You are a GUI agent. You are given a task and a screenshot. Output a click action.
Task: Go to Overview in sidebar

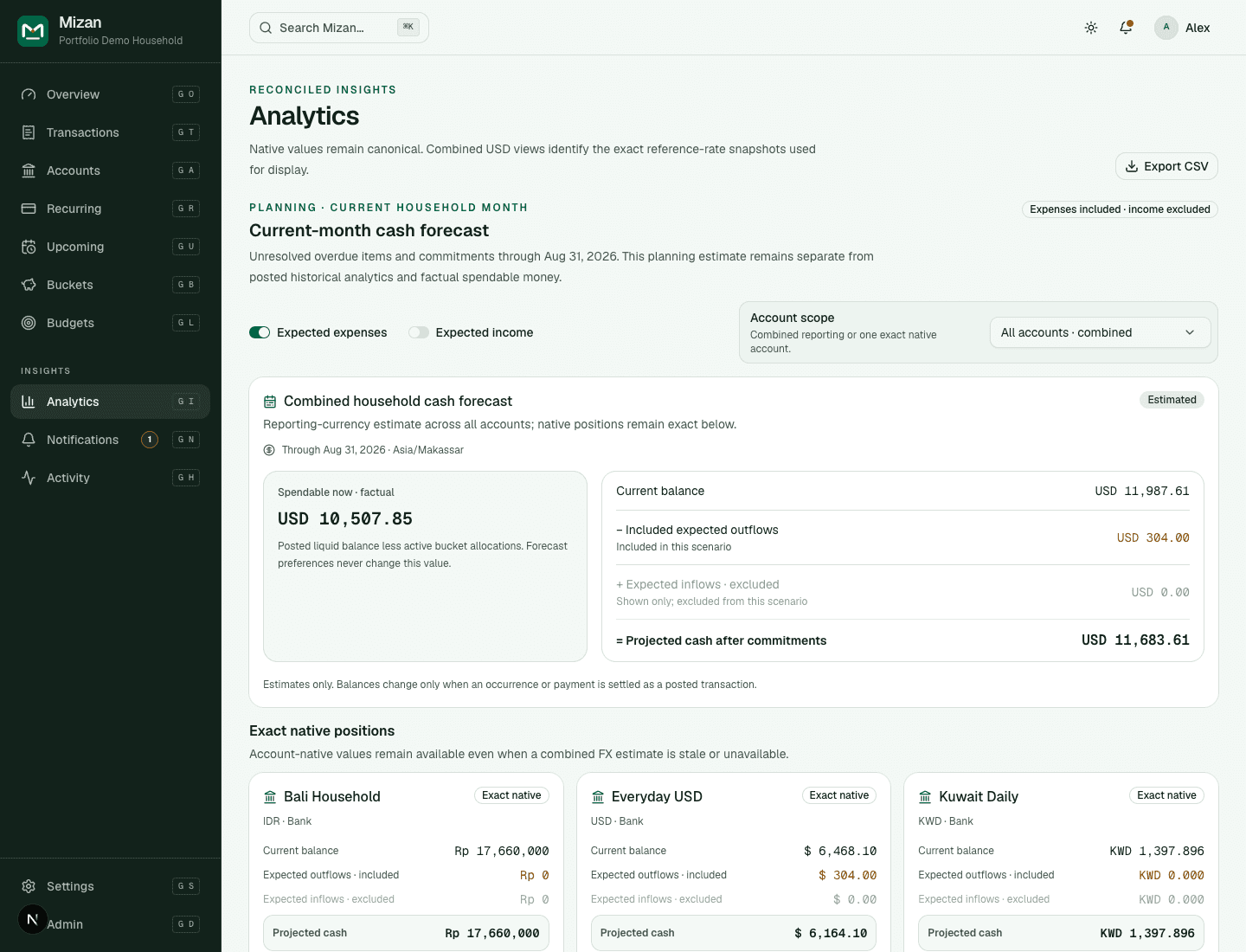(110, 94)
